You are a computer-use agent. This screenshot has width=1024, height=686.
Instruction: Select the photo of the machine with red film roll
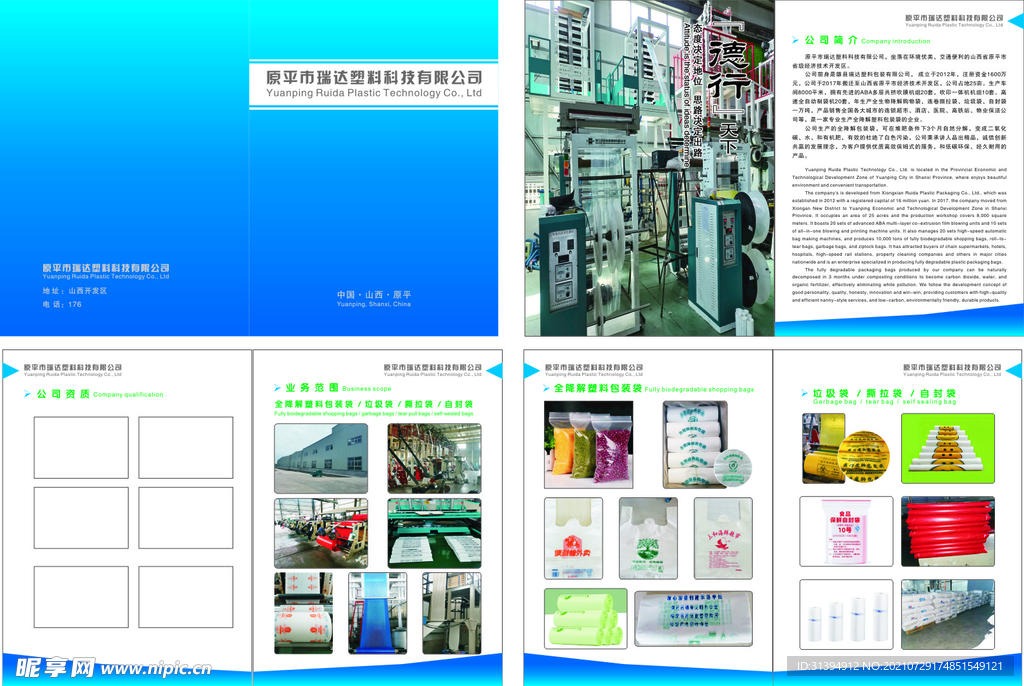coord(321,533)
